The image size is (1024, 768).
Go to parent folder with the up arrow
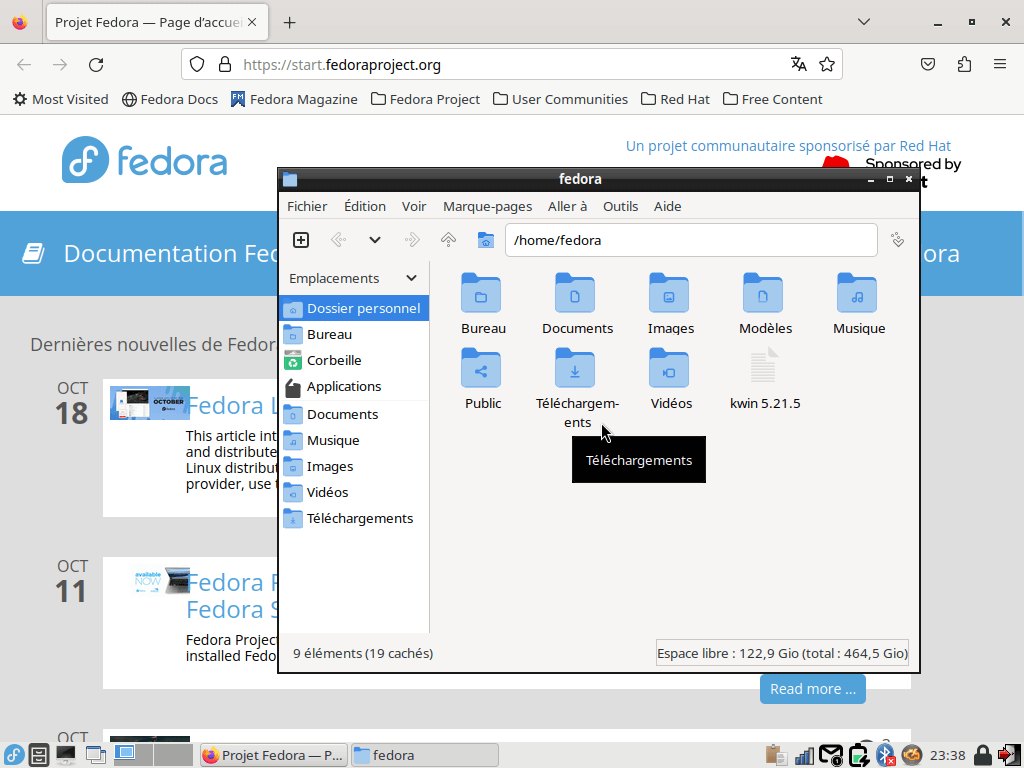click(449, 240)
